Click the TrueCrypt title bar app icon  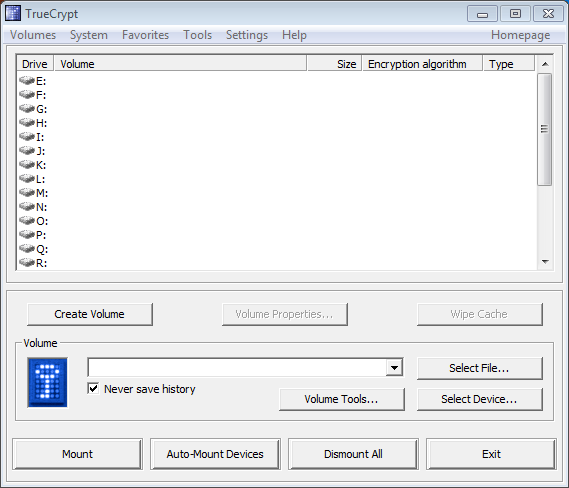(13, 14)
